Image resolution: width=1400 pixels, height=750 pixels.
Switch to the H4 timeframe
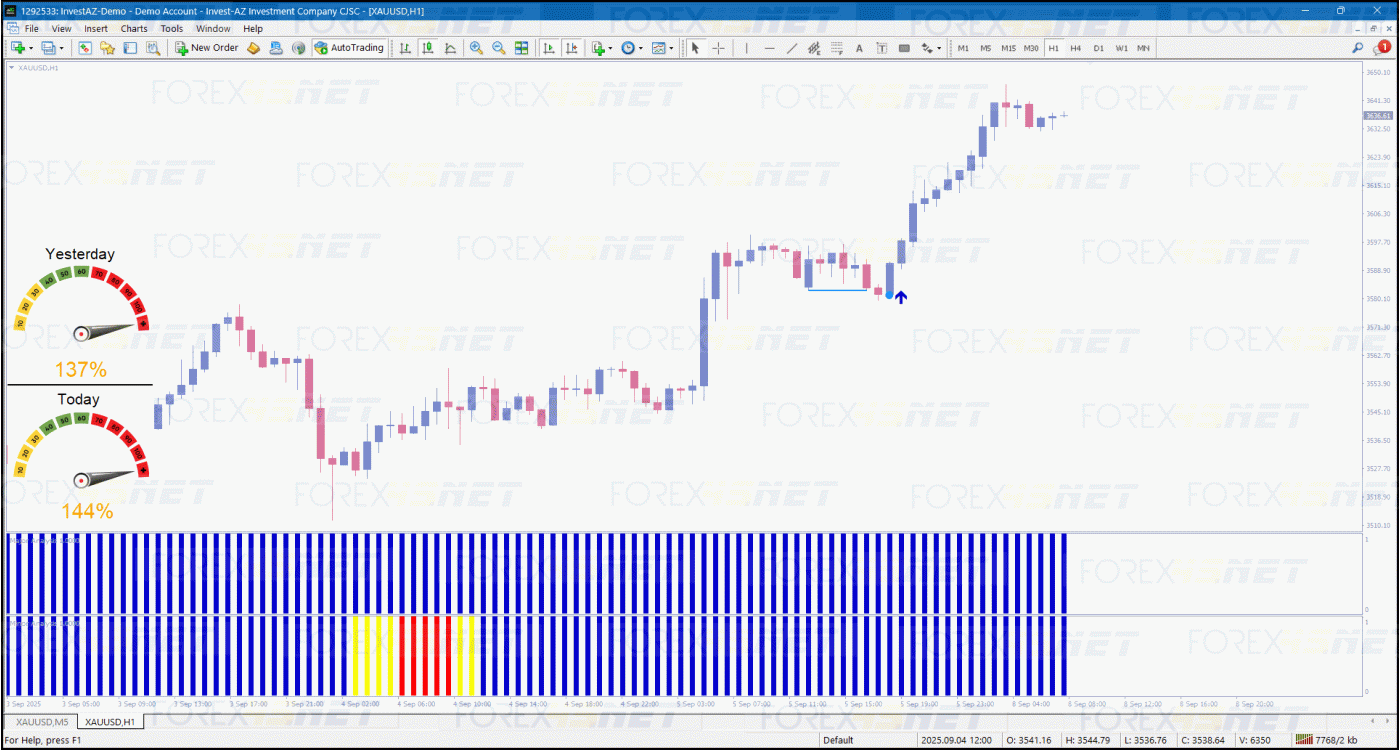pos(1075,48)
